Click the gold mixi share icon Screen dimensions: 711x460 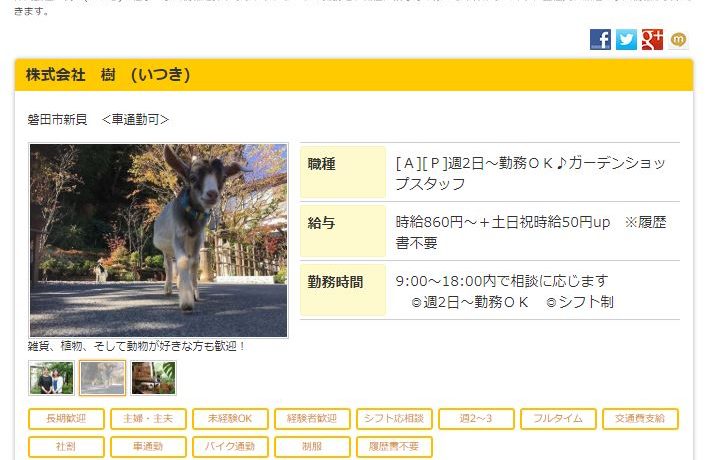pos(679,40)
